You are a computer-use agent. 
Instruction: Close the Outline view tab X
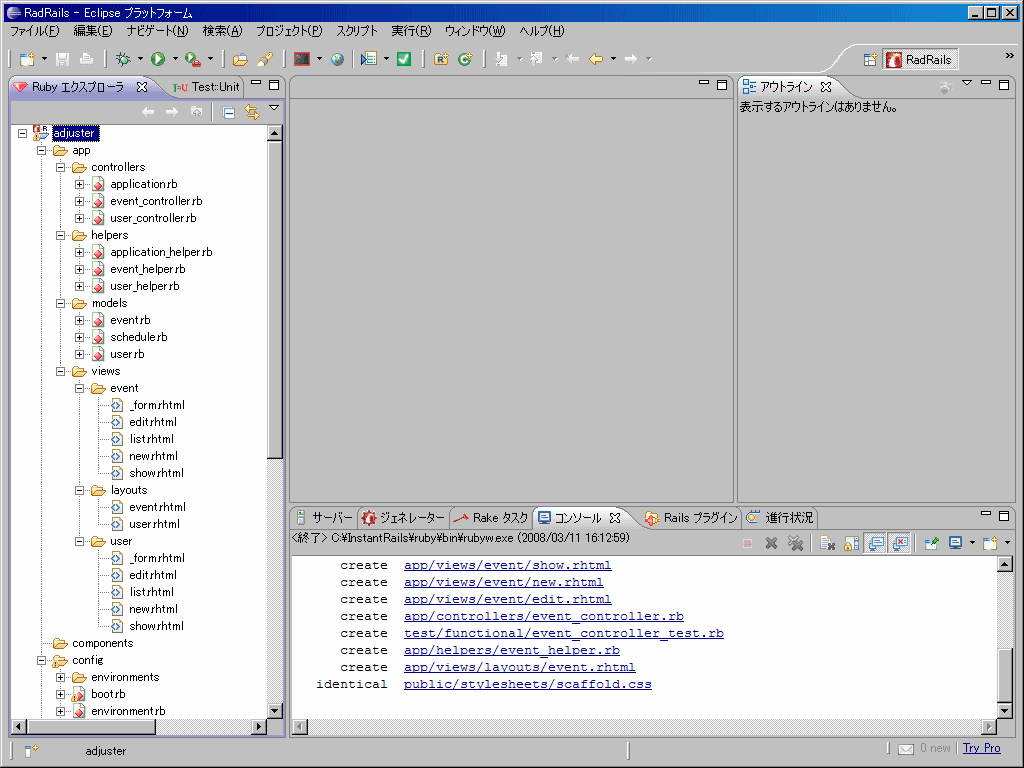point(825,86)
